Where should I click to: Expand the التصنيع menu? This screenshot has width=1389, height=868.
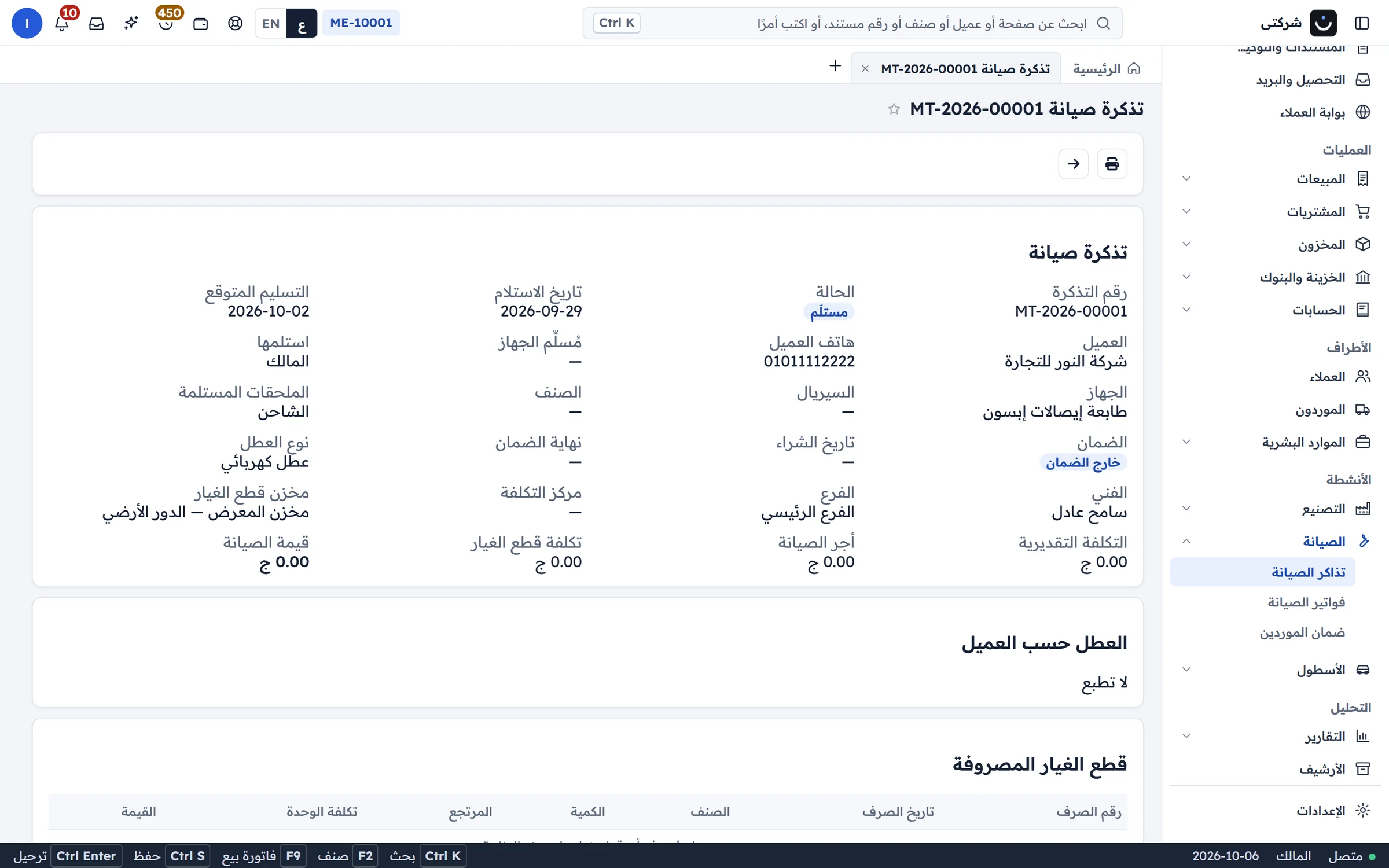(x=1275, y=509)
